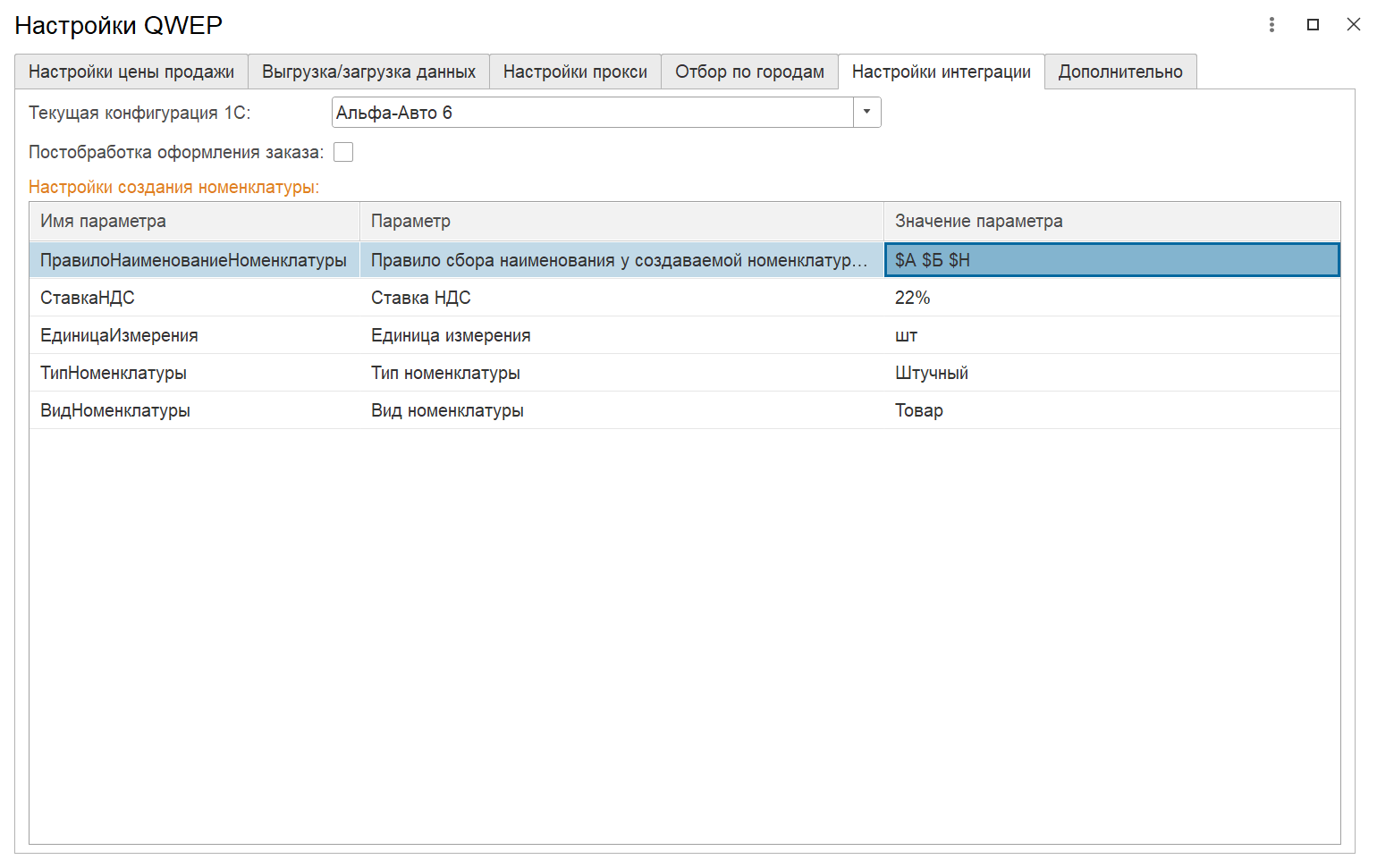
Task: Maximize the QWEP settings window
Action: [1313, 25]
